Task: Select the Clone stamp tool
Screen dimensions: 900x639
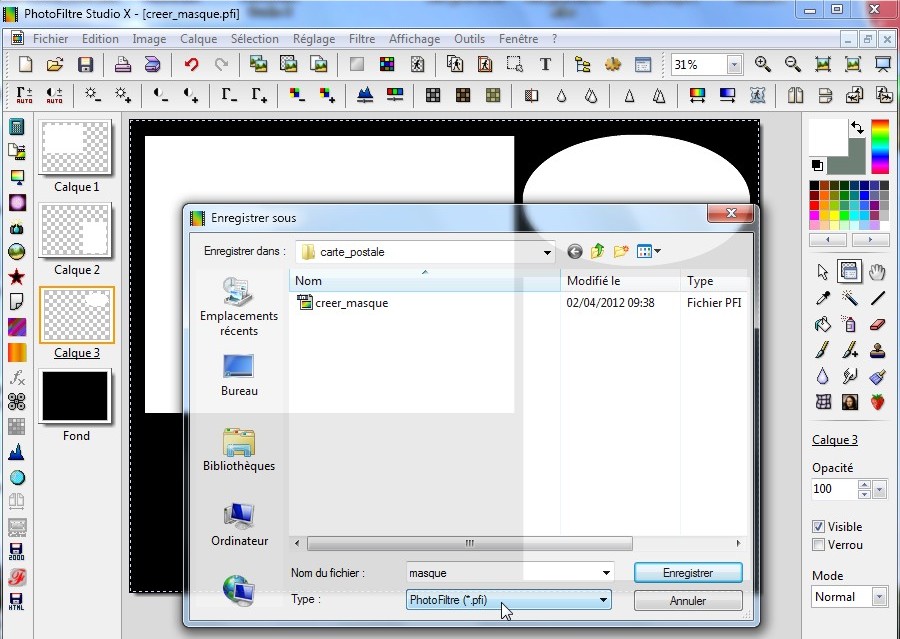Action: pos(877,350)
